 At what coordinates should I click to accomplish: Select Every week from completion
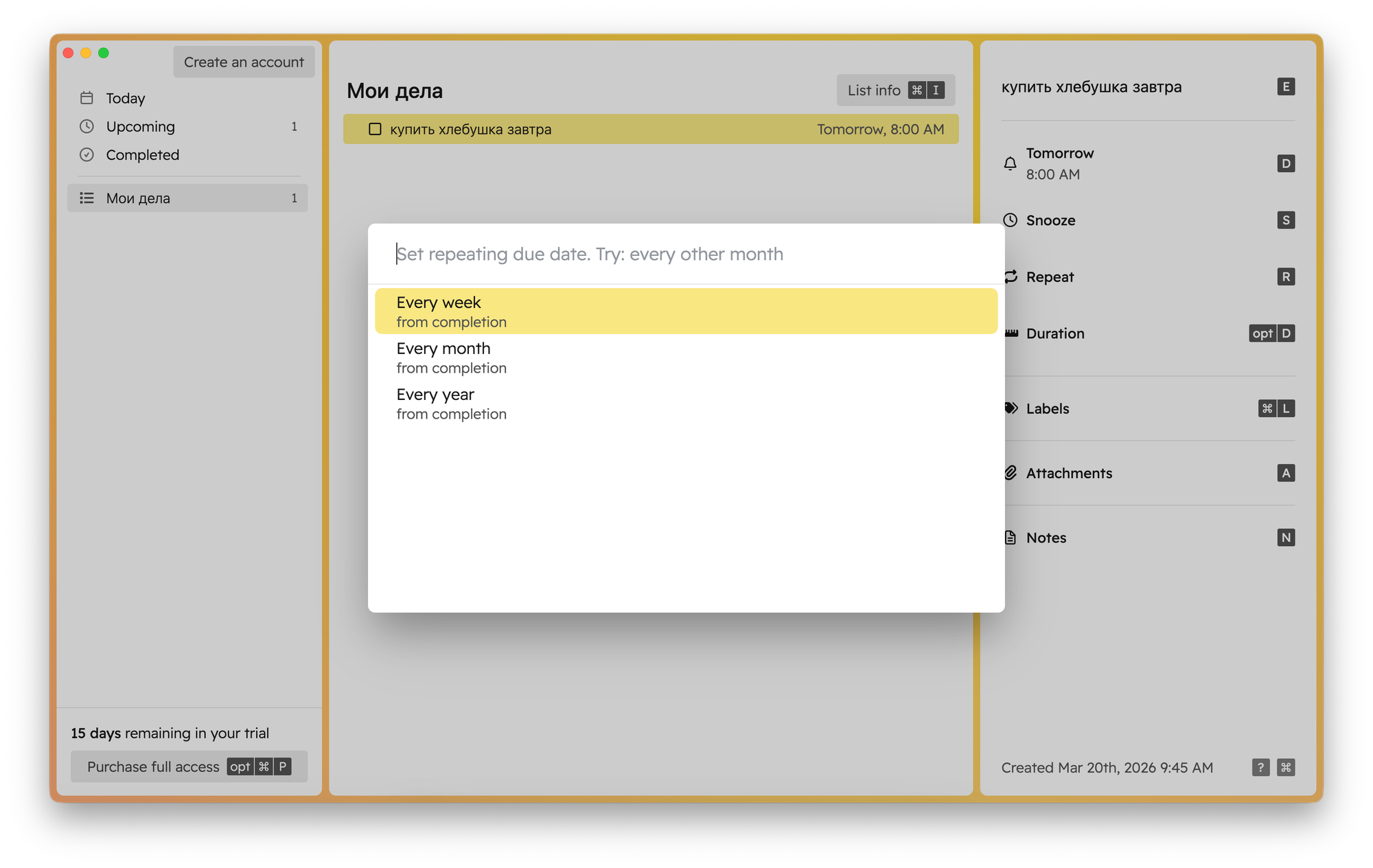point(685,312)
